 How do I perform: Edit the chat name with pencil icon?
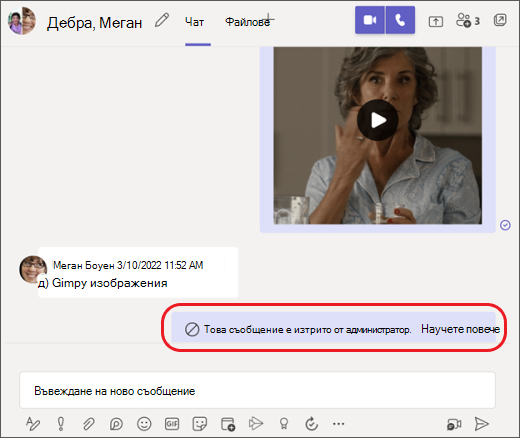(x=162, y=21)
